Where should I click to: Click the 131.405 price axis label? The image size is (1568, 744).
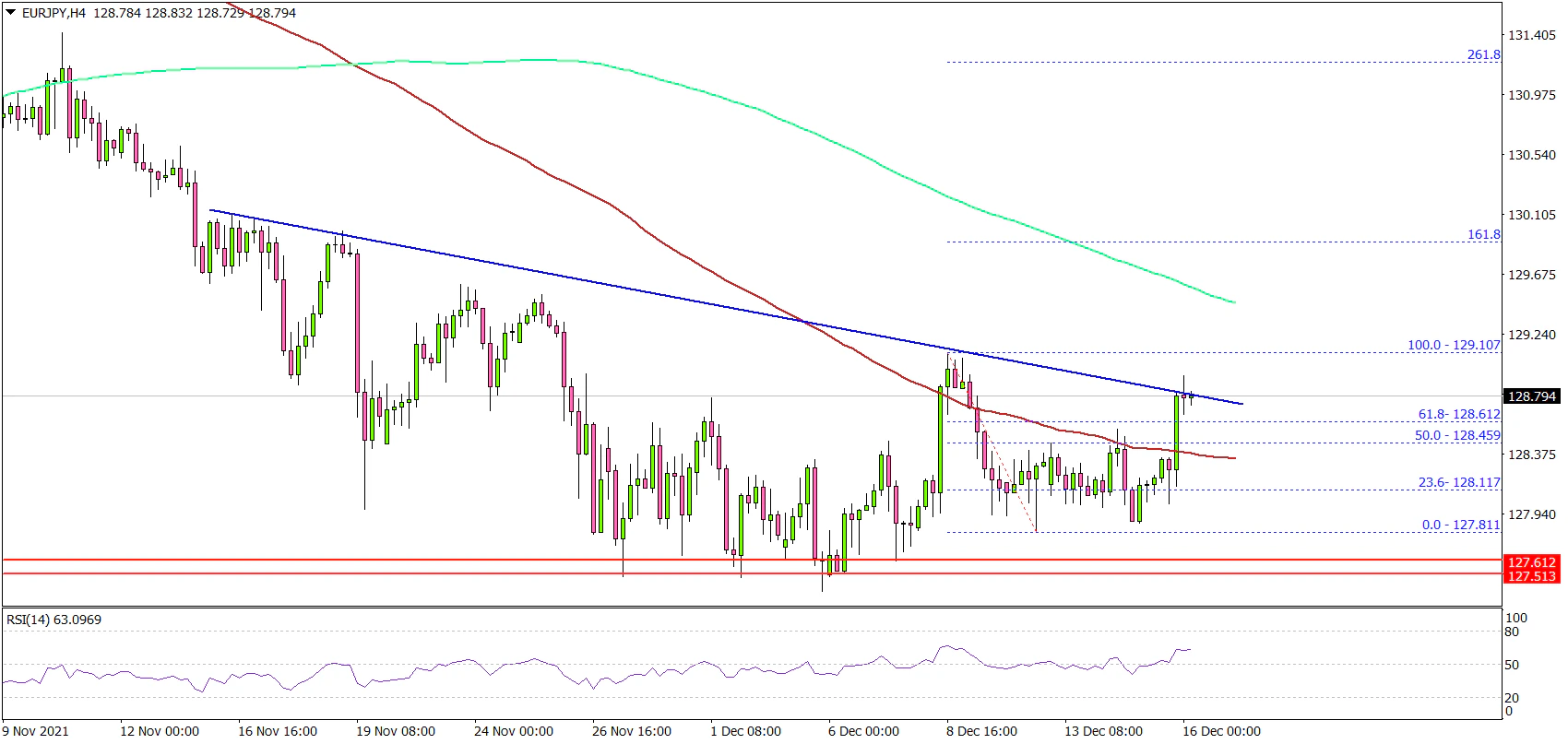click(x=1531, y=36)
